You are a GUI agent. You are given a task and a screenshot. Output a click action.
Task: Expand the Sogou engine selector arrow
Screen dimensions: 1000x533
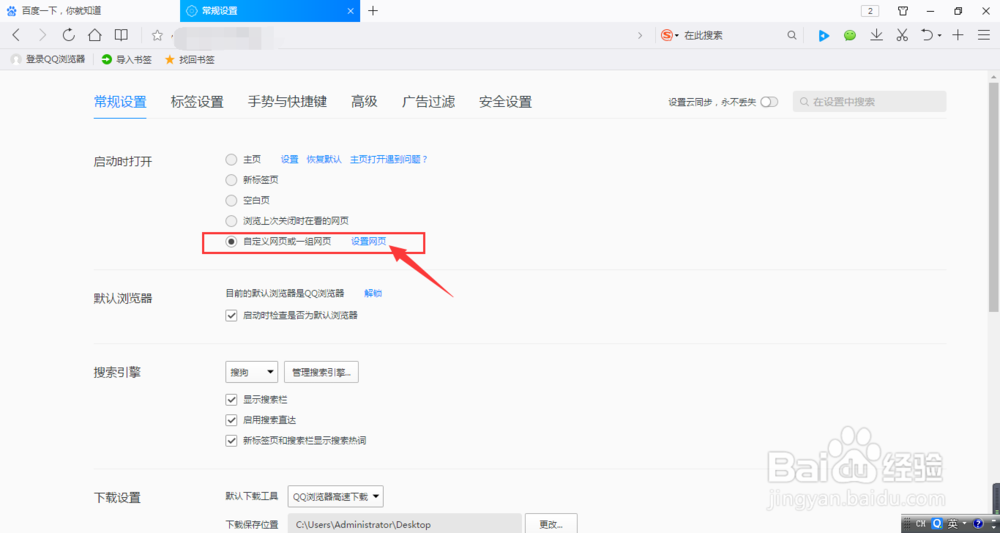click(x=677, y=36)
